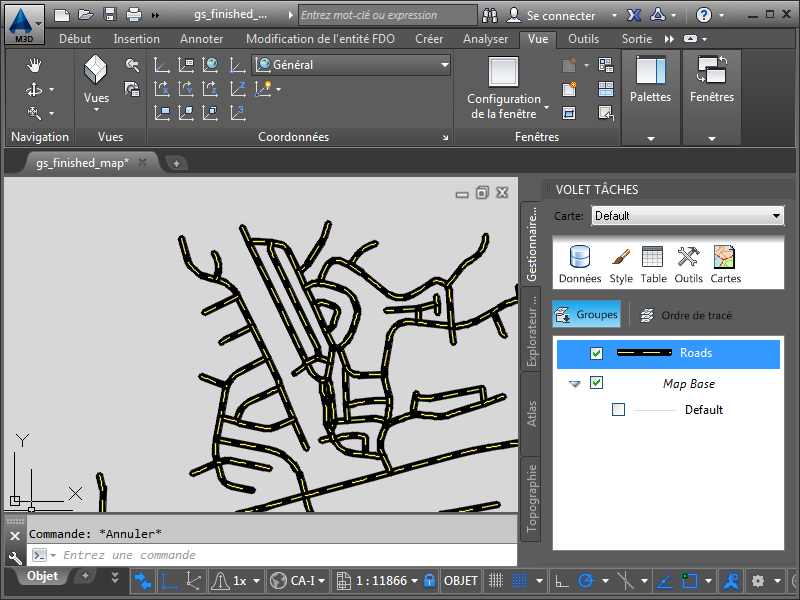Click the Cartes icon in task pane

725,264
